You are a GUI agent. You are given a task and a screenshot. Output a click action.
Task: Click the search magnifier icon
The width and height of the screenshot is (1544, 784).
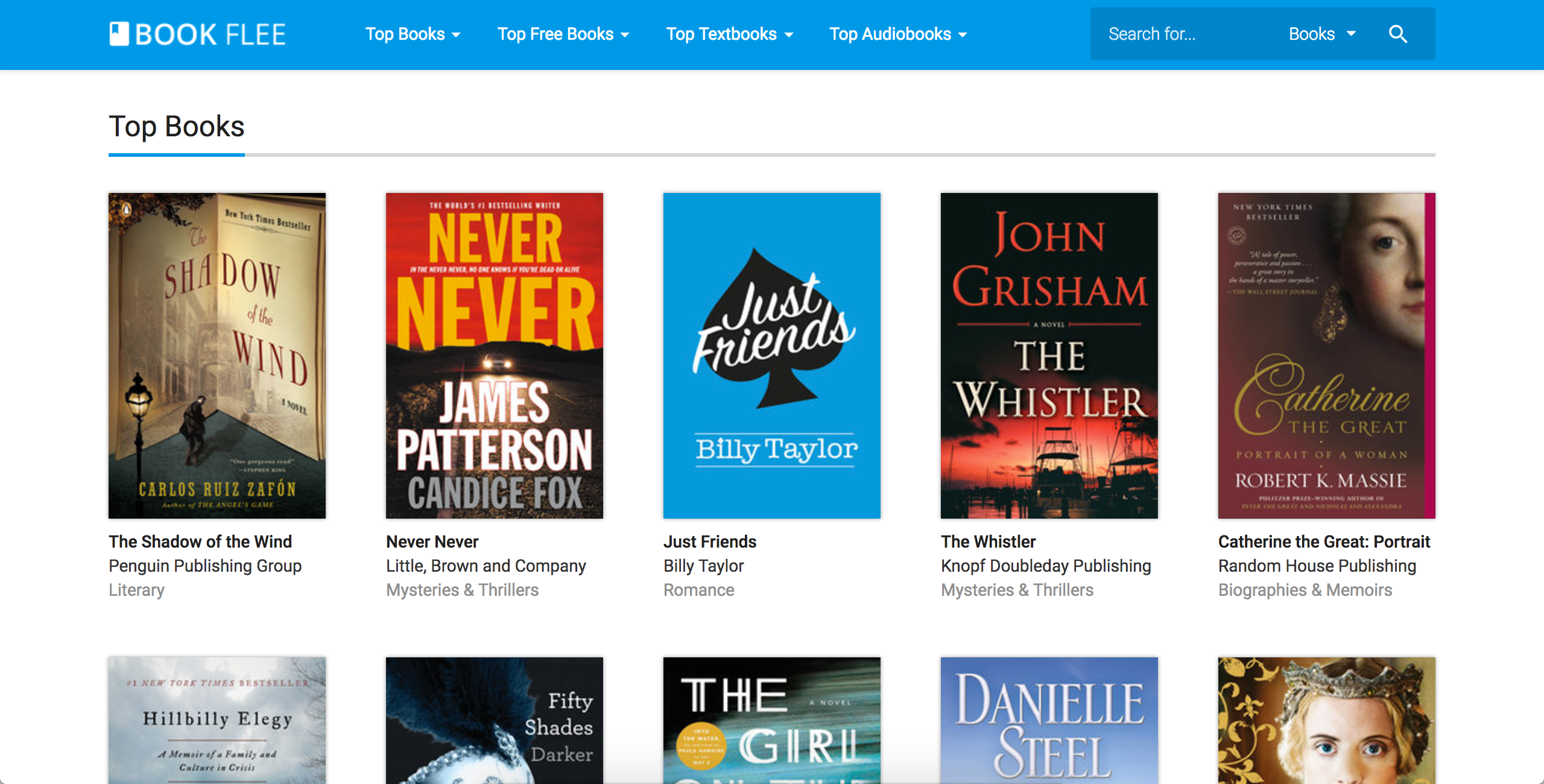tap(1397, 34)
